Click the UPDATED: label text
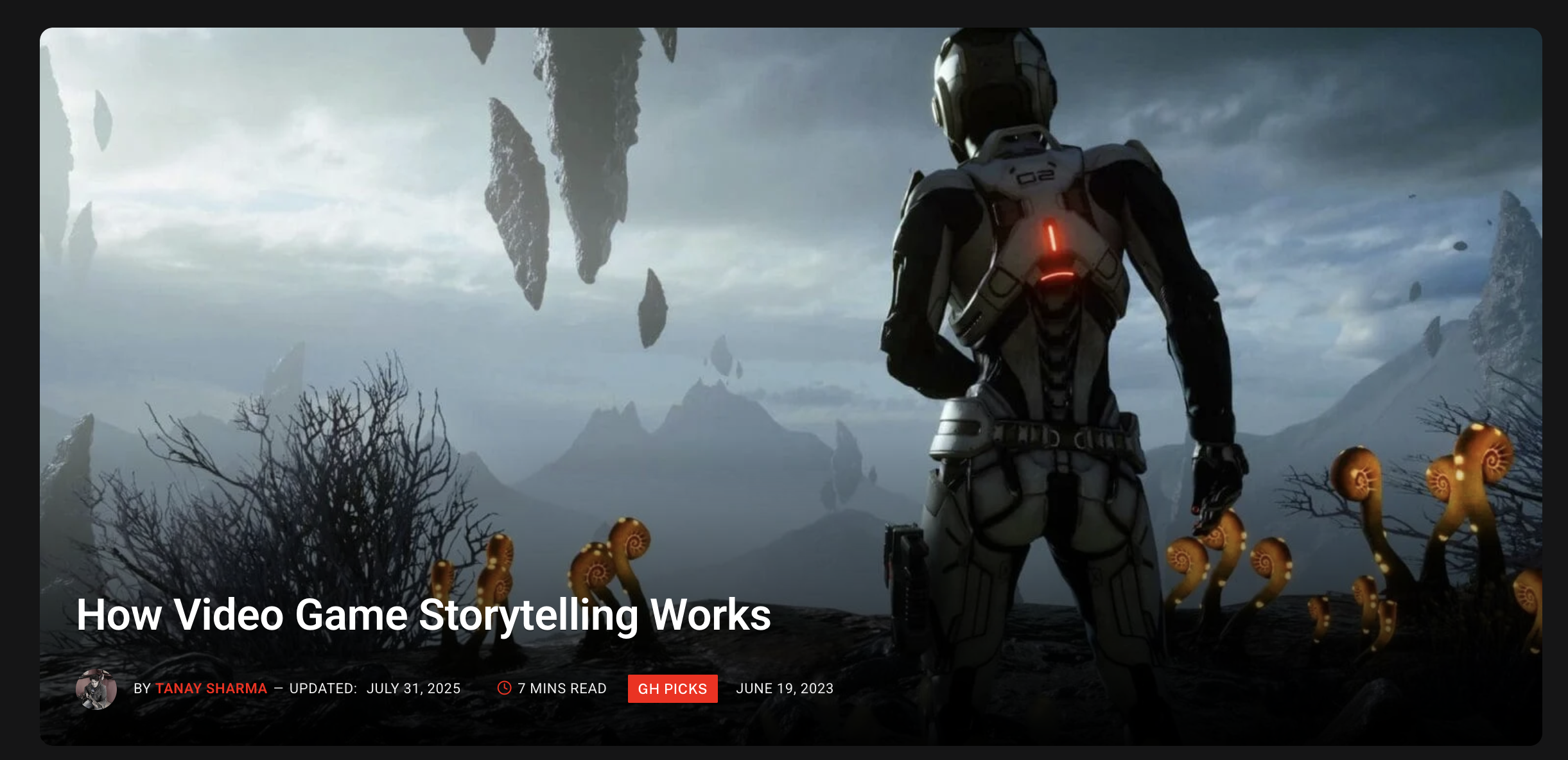Viewport: 1568px width, 760px height. click(323, 689)
